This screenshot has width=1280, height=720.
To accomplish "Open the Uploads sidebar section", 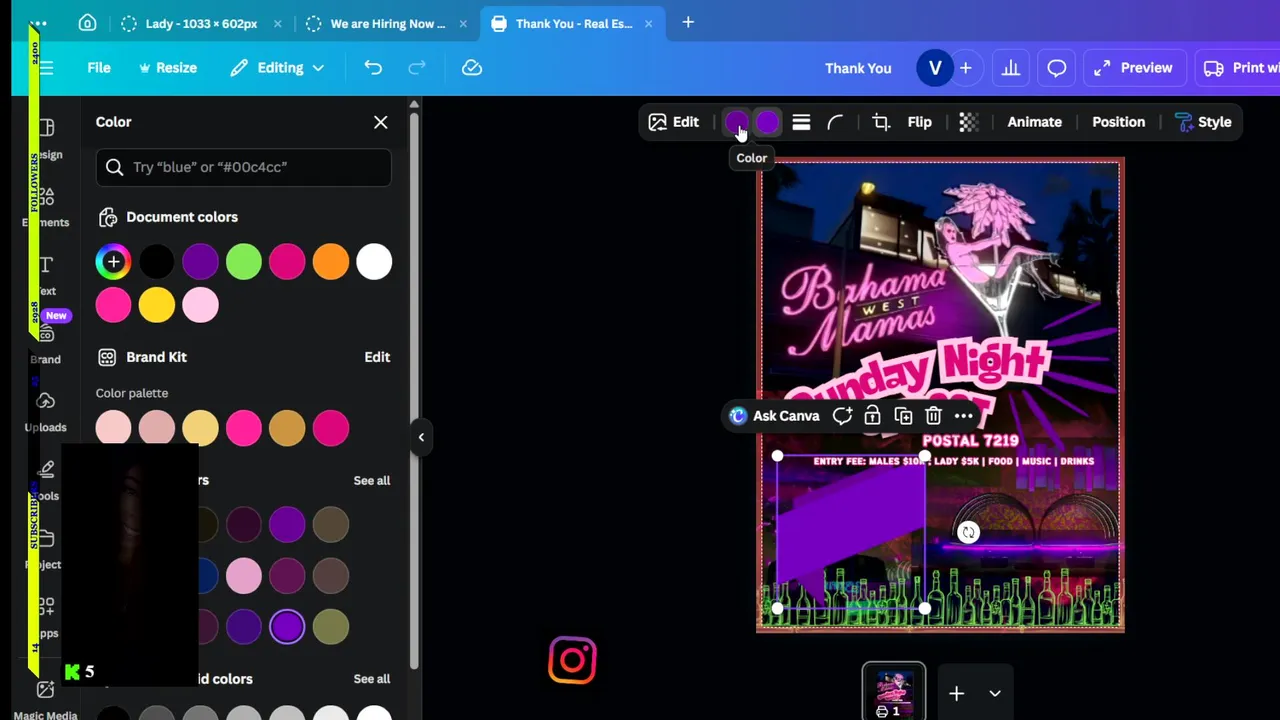I will [46, 412].
